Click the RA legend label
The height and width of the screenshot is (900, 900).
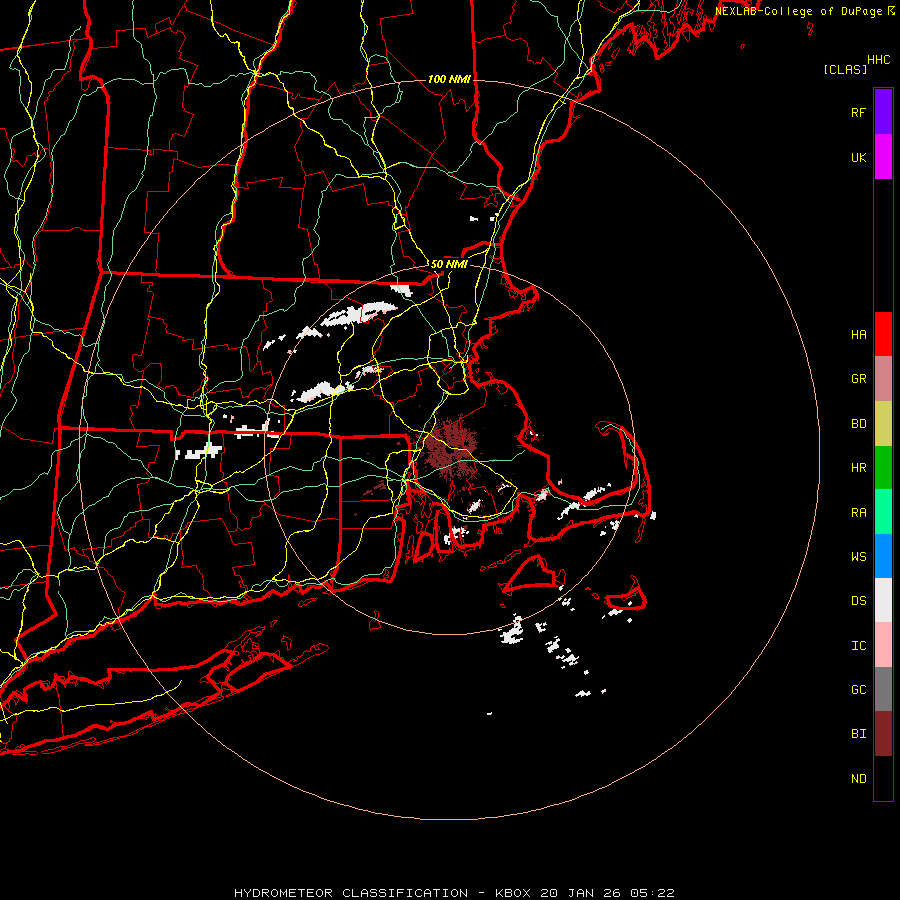[x=858, y=513]
